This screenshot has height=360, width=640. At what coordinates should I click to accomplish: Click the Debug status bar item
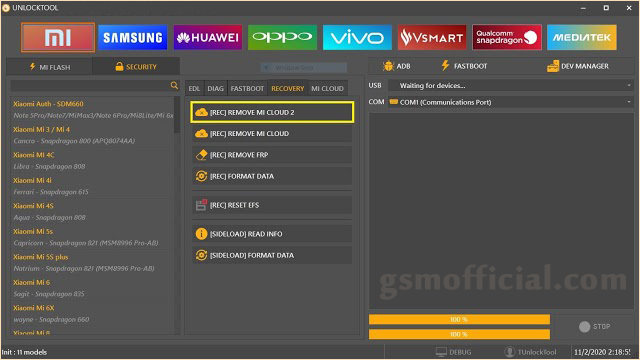coord(453,352)
